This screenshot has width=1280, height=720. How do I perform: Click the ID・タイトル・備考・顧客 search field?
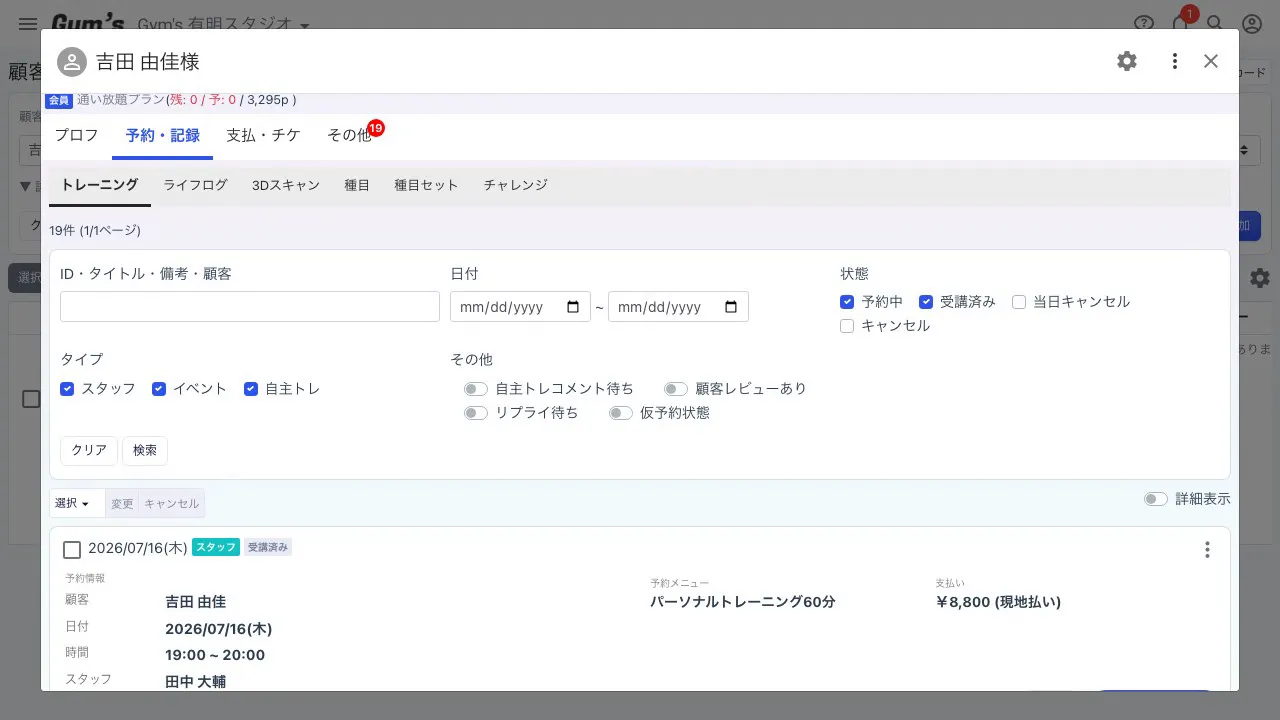point(250,307)
